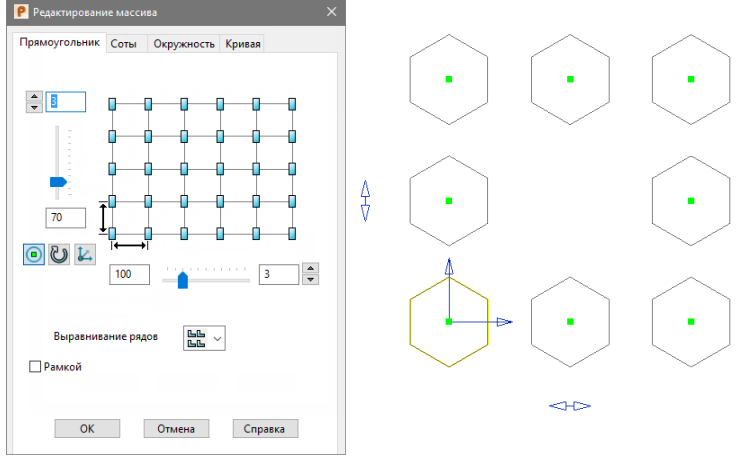Image resolution: width=750 pixels, height=457 pixels.
Task: Click the top-right hexagon's green center point
Action: [691, 79]
